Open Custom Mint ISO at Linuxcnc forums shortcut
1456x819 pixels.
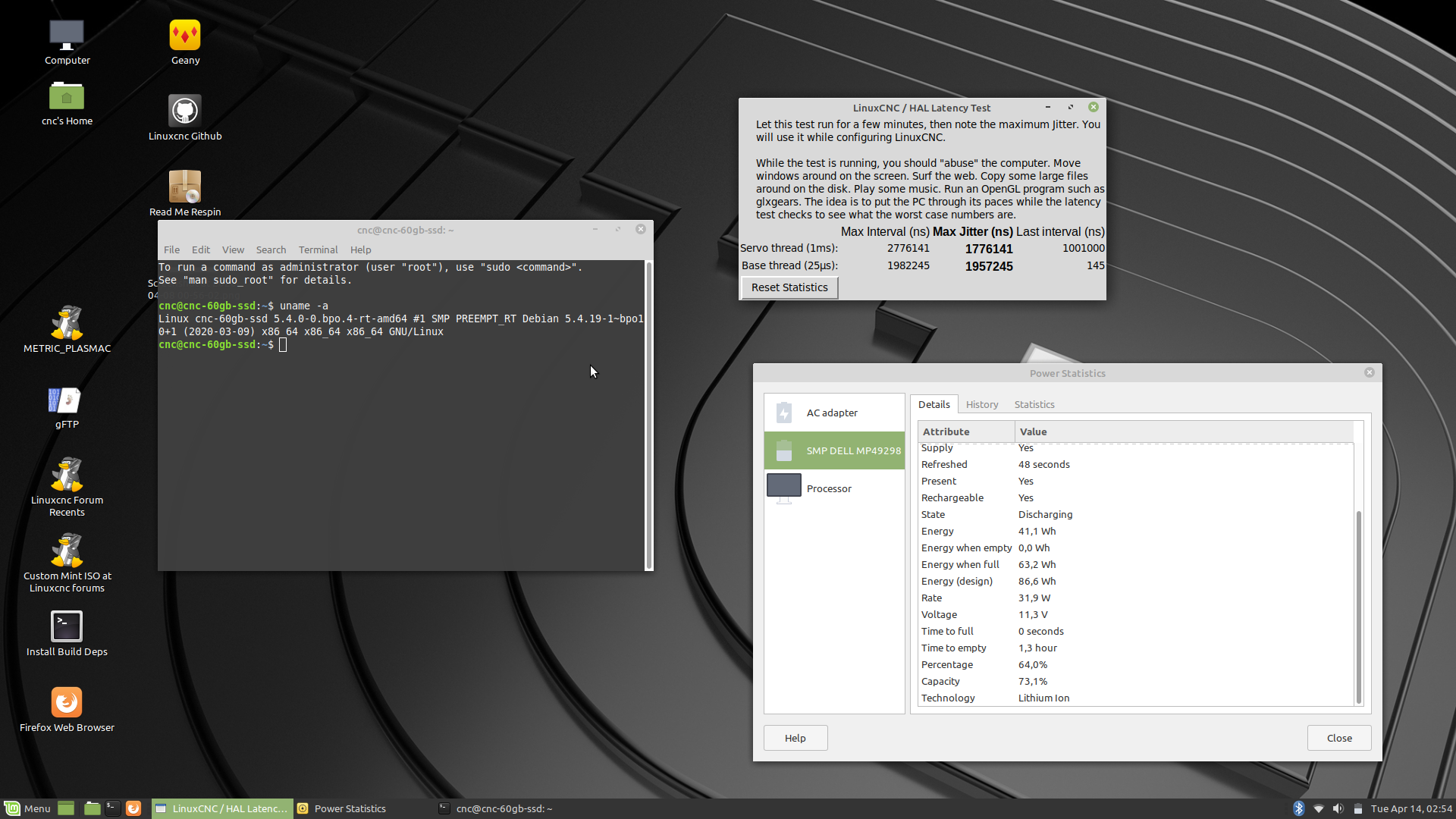point(67,563)
